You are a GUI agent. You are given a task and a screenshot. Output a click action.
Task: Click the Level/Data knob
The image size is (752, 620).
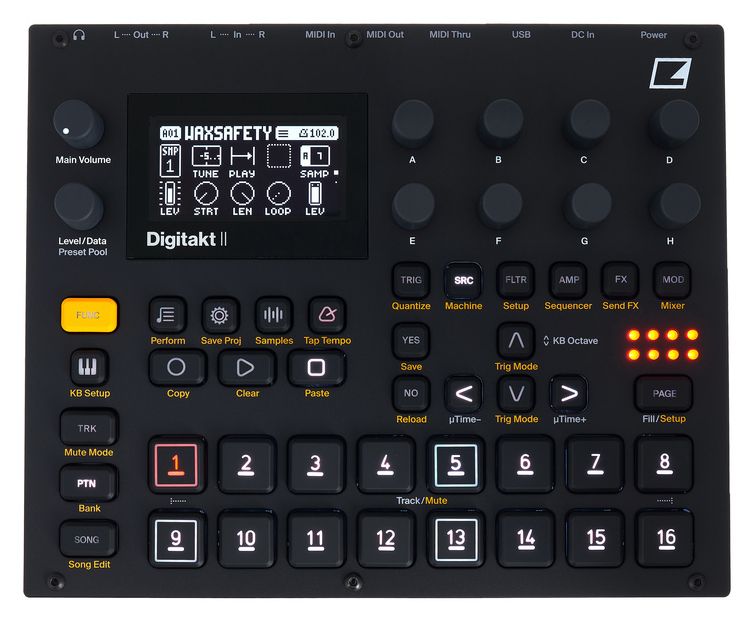click(78, 206)
